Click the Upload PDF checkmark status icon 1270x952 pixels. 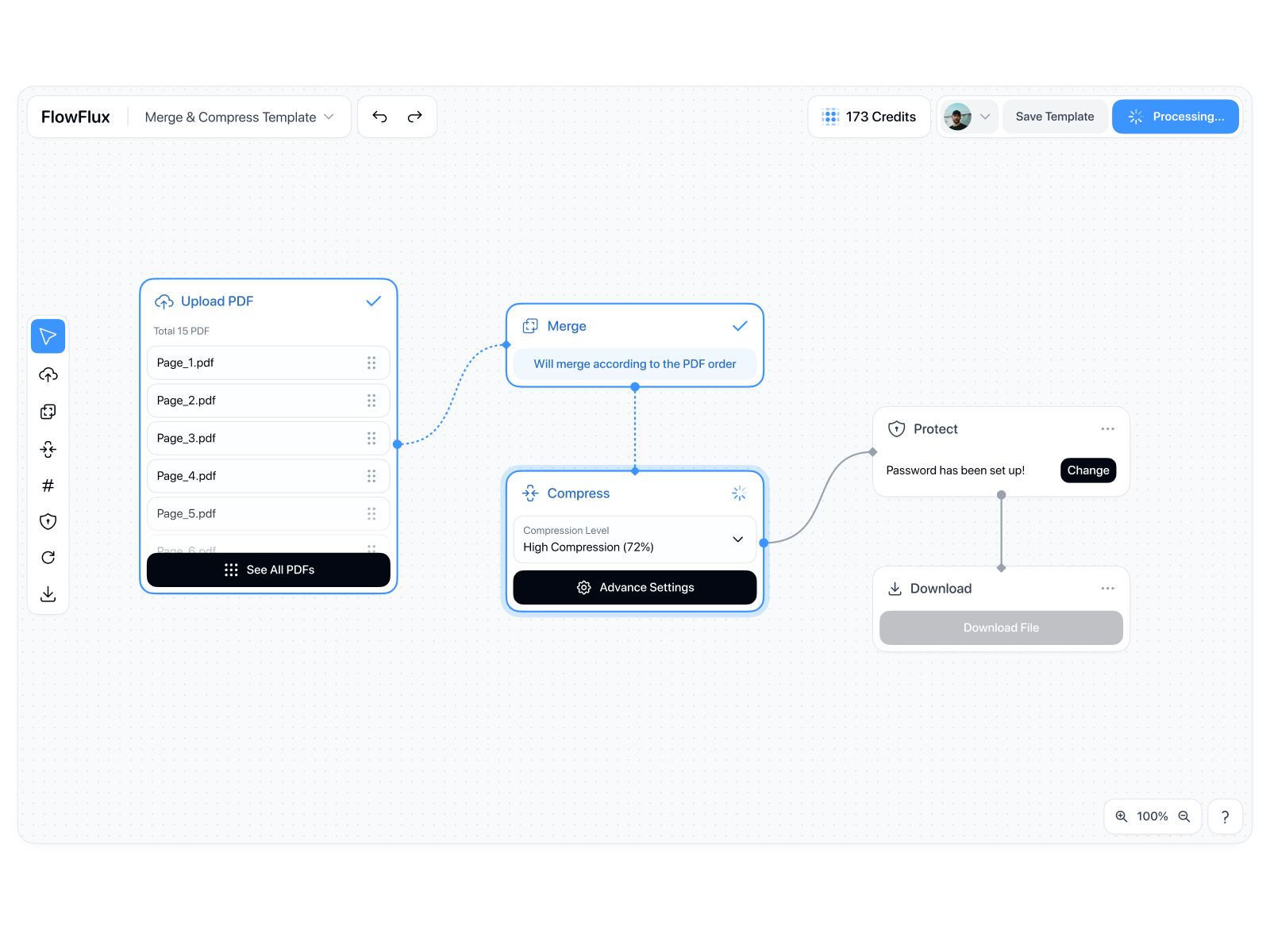374,301
